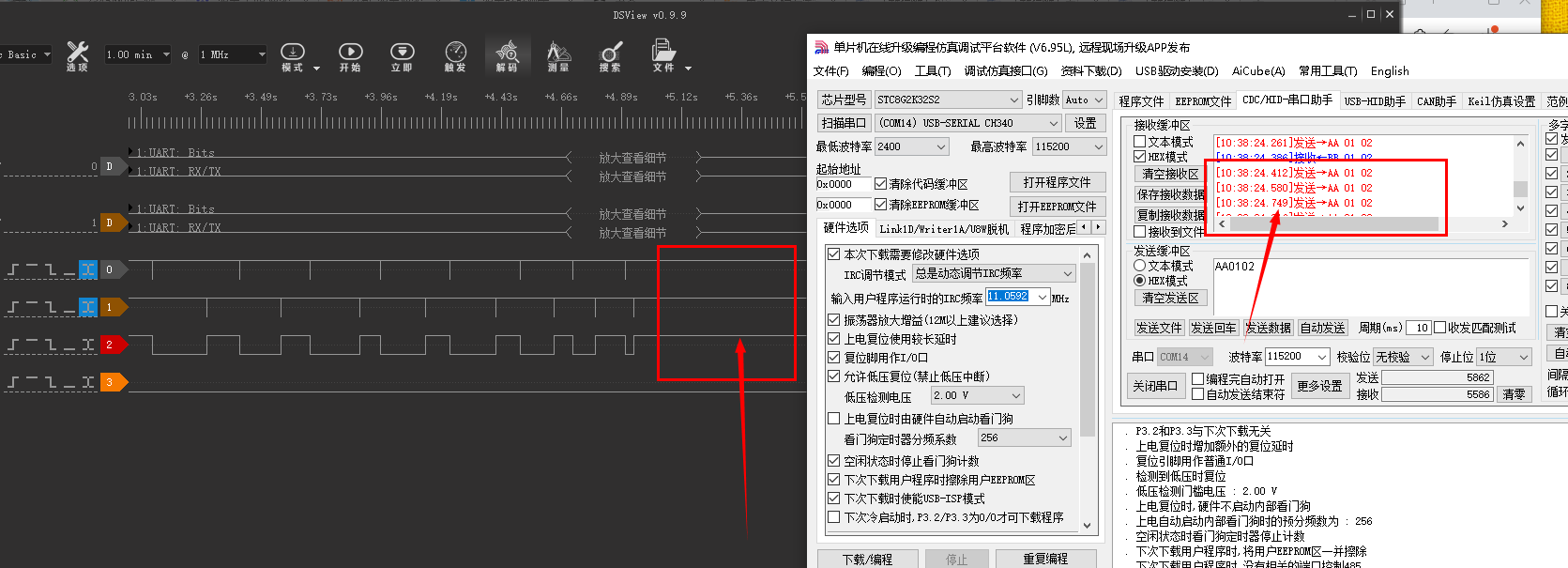Select rising edge trigger for channel 0
Viewport: 1568px width, 568px height.
pyautogui.click(x=14, y=270)
